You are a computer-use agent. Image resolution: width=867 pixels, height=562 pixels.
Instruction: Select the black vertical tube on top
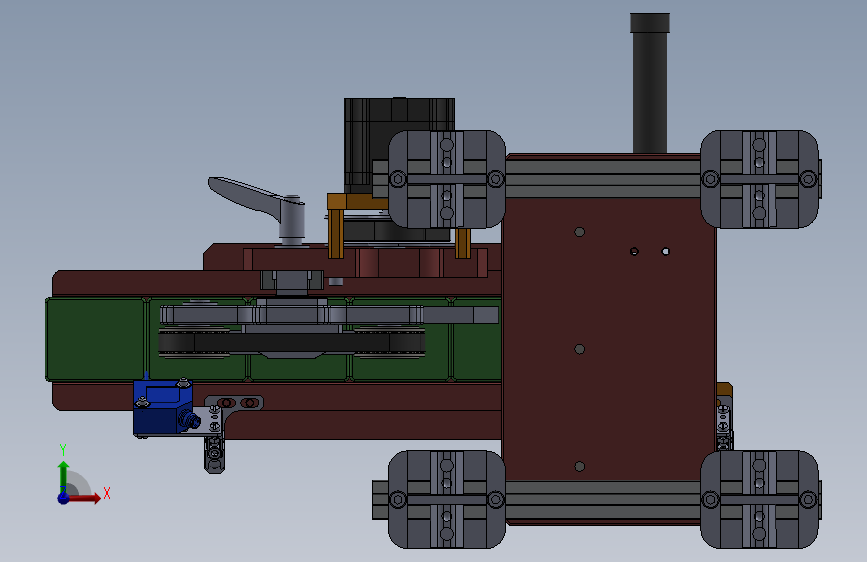650,83
